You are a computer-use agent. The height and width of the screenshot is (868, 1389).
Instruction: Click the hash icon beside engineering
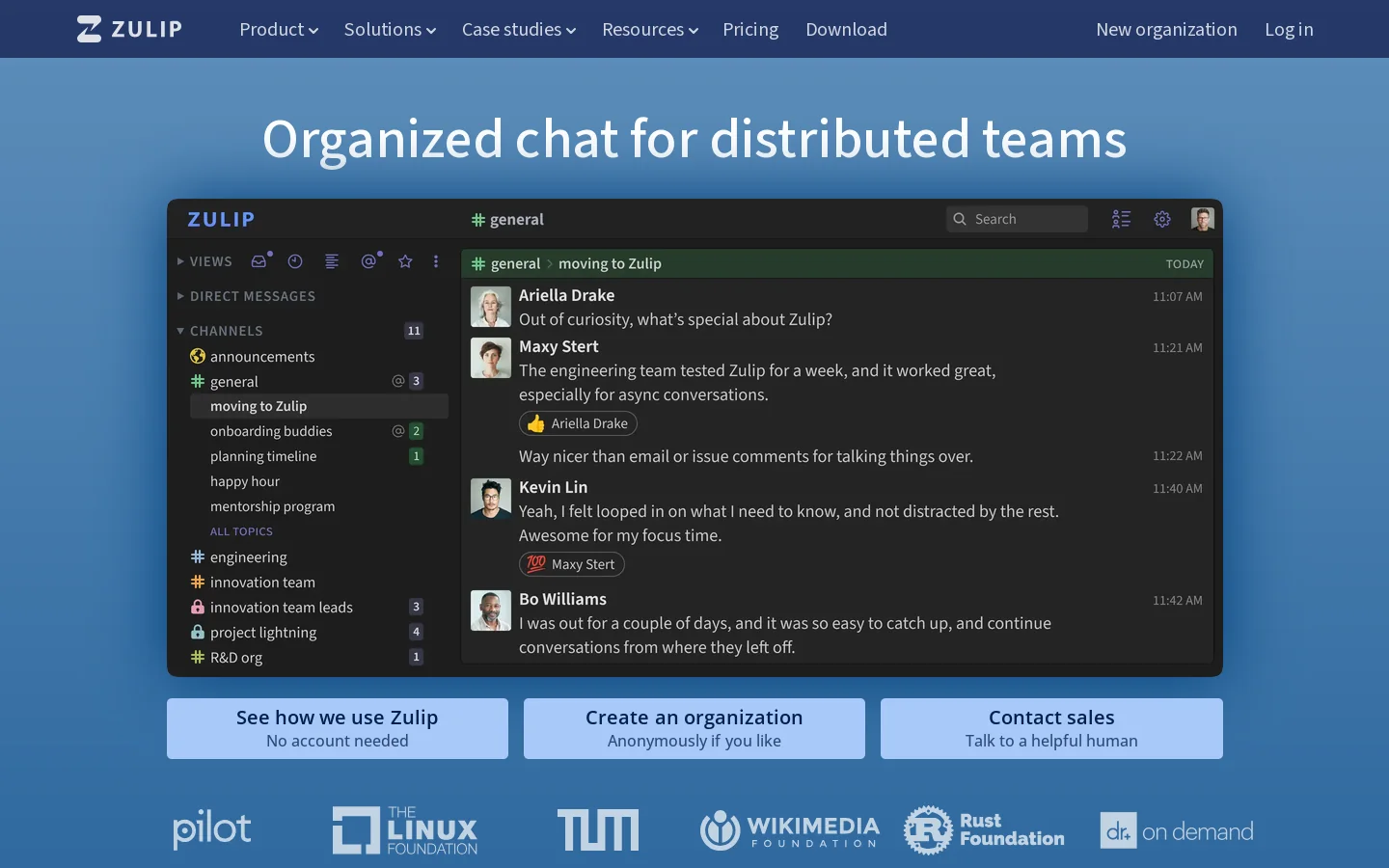(x=198, y=557)
